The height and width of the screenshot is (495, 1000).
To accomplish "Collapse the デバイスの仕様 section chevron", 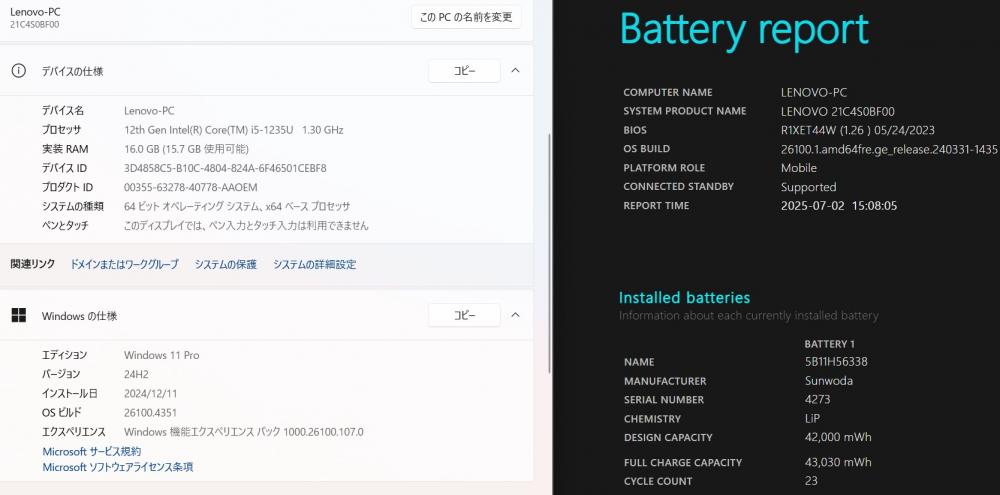I will (515, 71).
